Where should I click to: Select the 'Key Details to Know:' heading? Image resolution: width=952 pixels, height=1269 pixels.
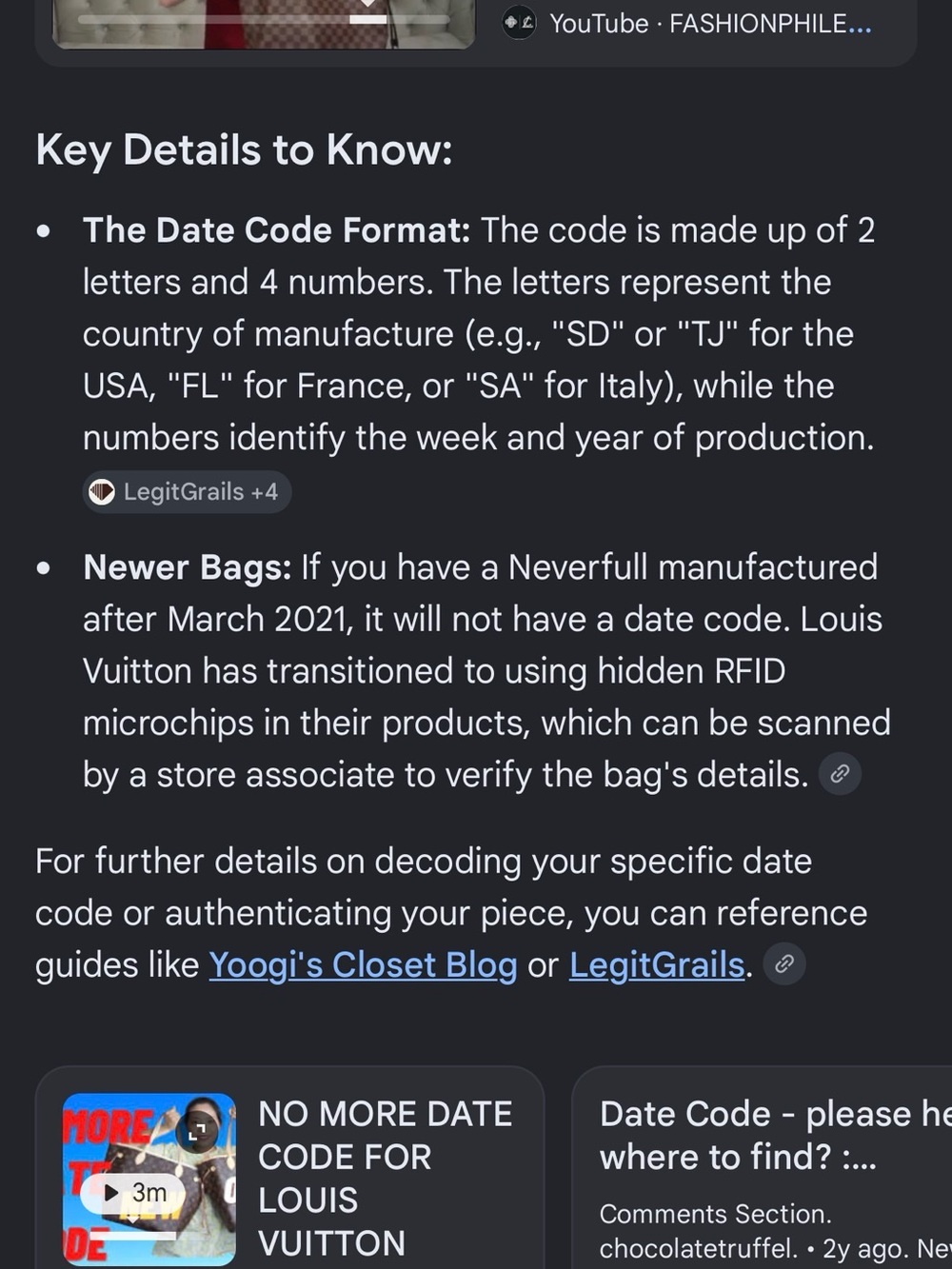click(244, 150)
